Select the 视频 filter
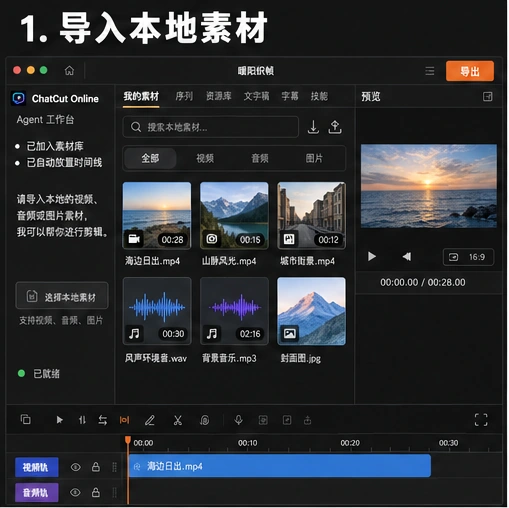This screenshot has height=508, width=509. tap(205, 158)
